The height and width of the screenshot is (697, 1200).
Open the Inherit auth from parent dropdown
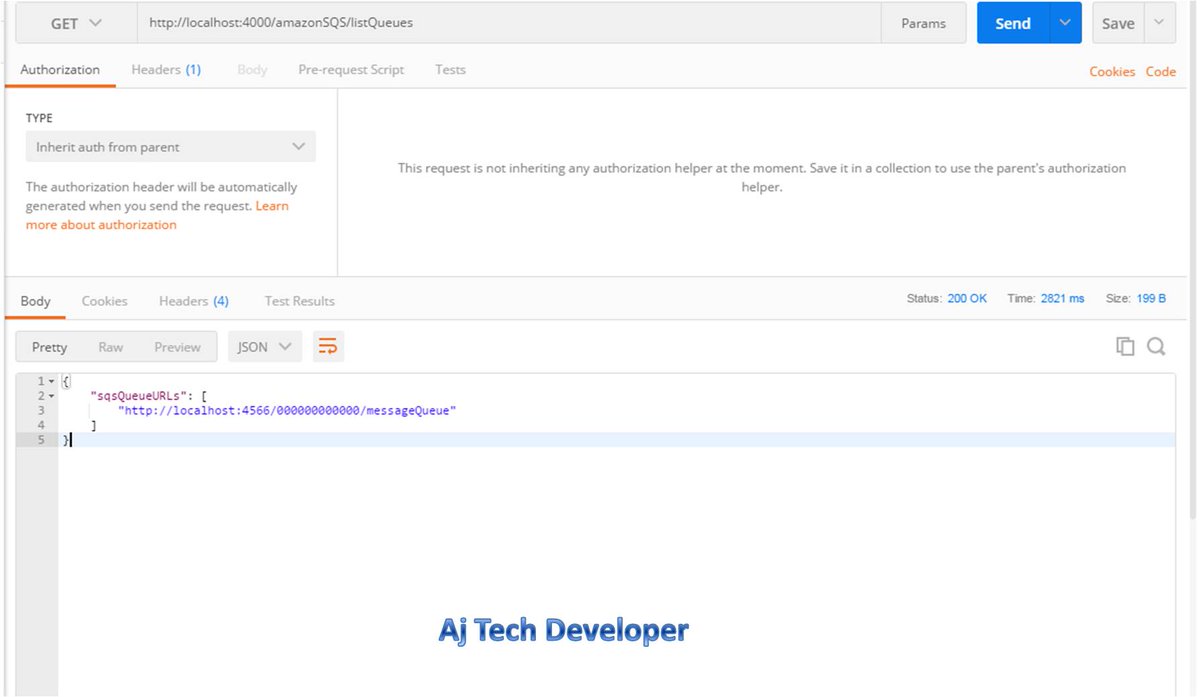coord(170,147)
